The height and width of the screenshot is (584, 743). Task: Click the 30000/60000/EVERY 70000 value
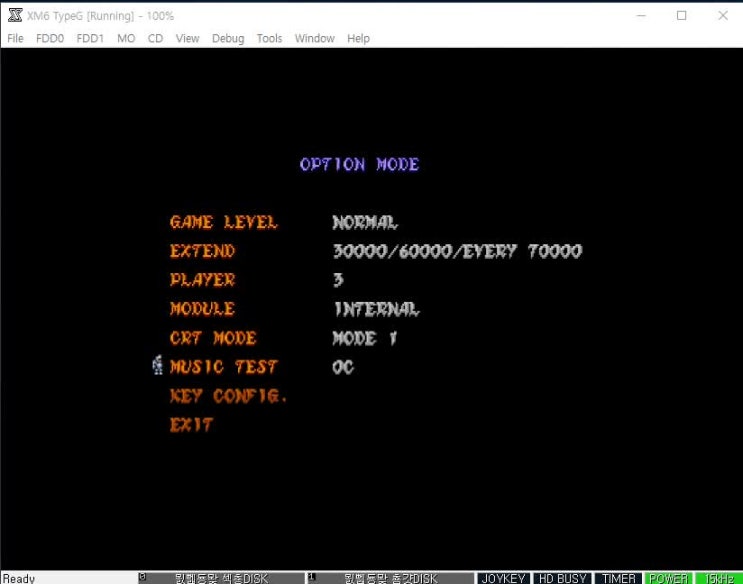click(x=457, y=251)
